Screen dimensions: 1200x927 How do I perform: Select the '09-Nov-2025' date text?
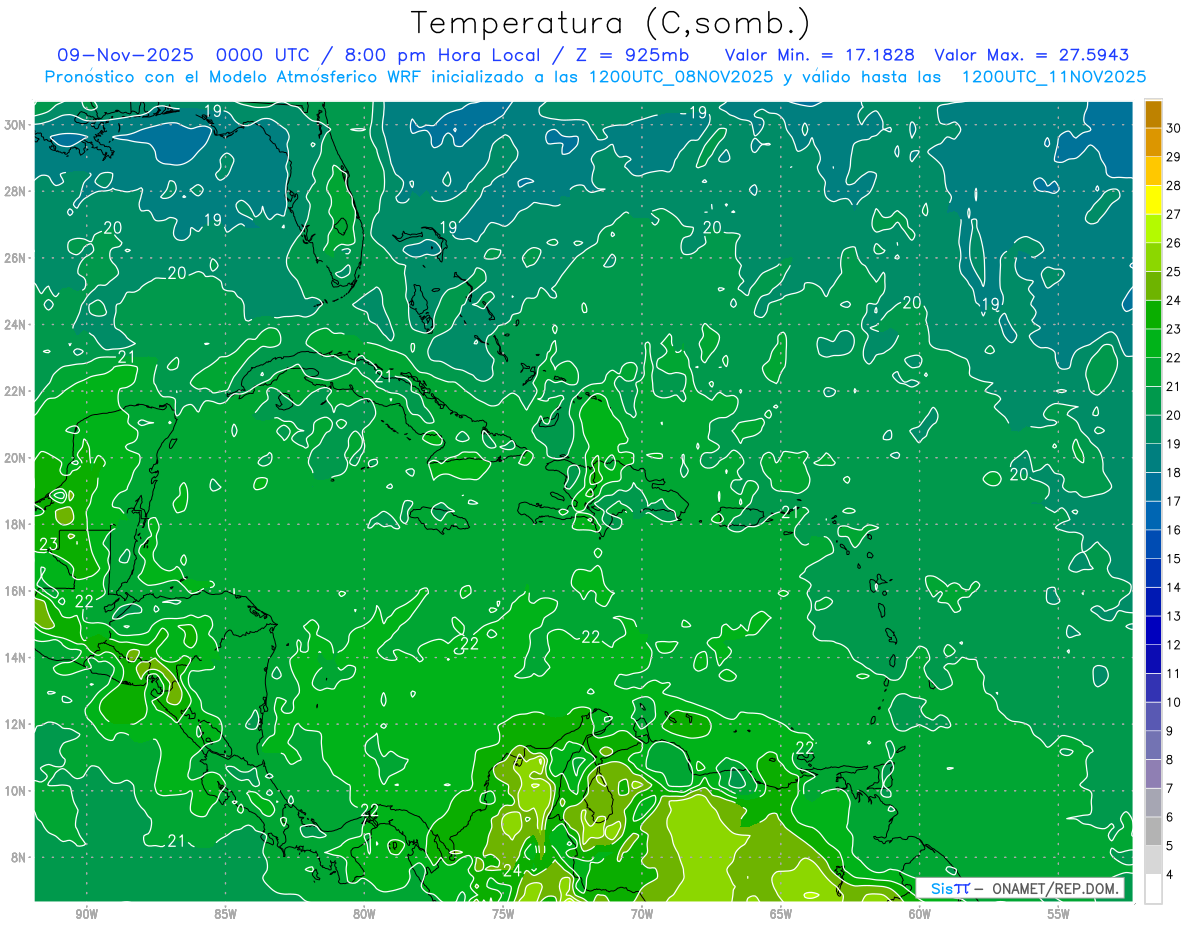[124, 55]
